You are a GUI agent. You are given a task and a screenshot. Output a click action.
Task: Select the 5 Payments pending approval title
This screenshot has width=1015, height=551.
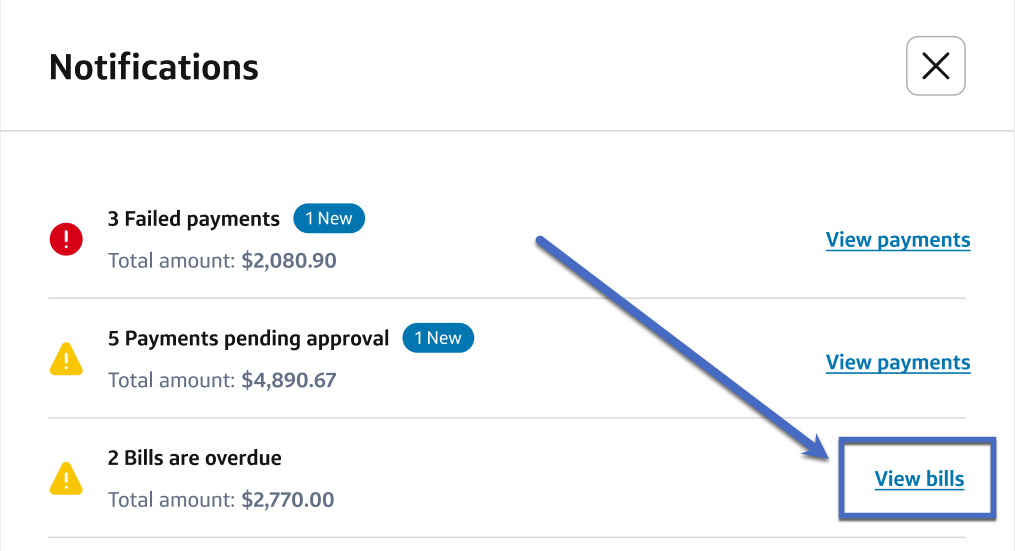click(248, 338)
